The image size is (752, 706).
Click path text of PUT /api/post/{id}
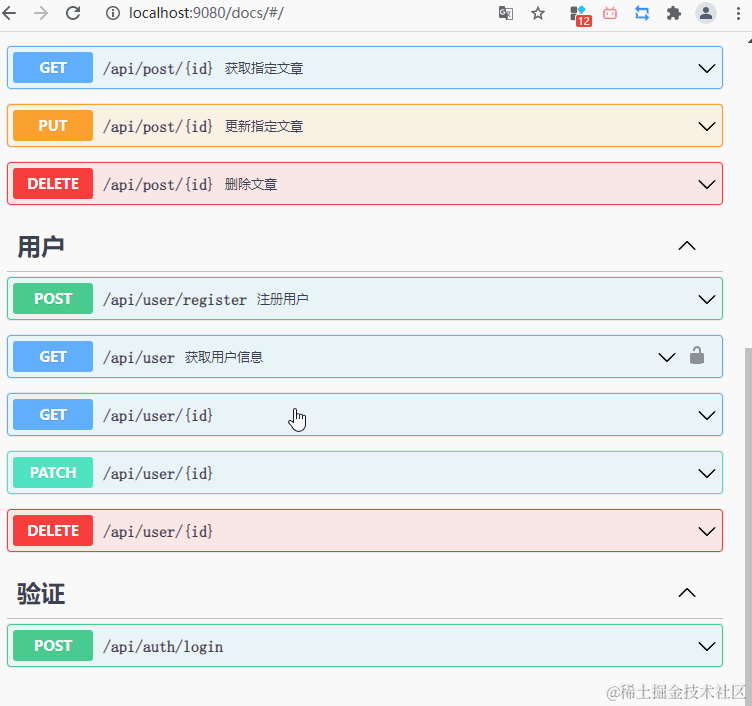coord(158,127)
